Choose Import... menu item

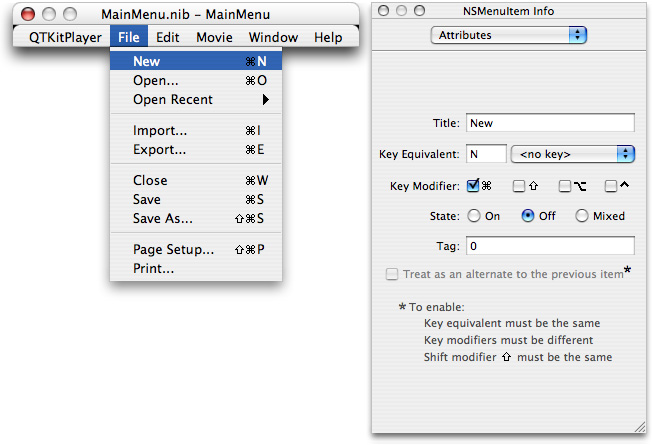tap(196, 131)
